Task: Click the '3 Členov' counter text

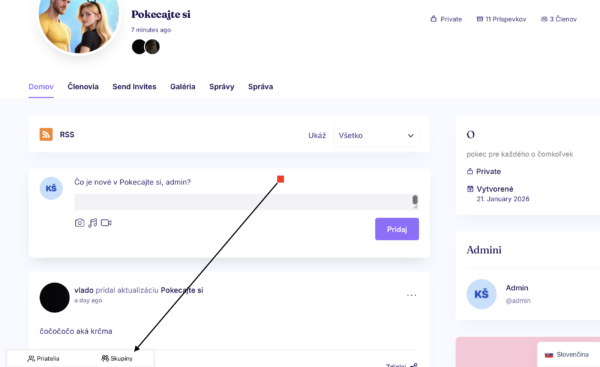Action: [563, 19]
